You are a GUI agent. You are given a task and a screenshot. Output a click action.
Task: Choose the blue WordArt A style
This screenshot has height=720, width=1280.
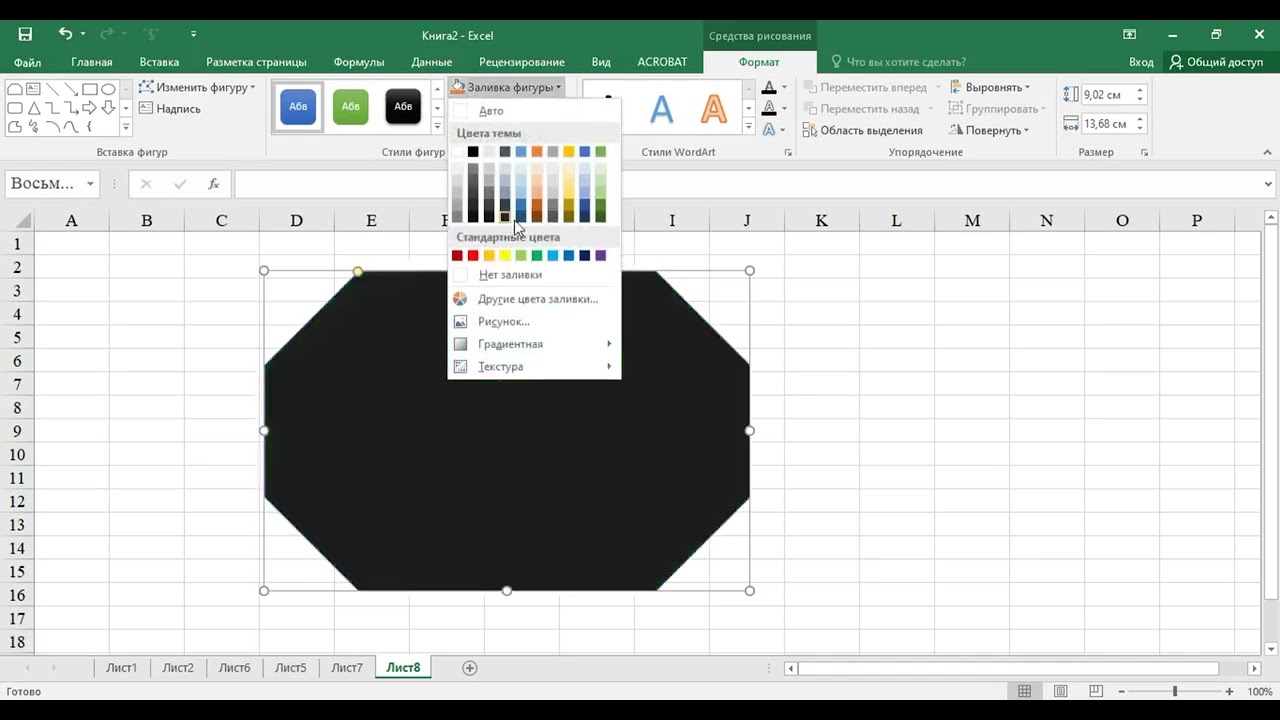661,108
